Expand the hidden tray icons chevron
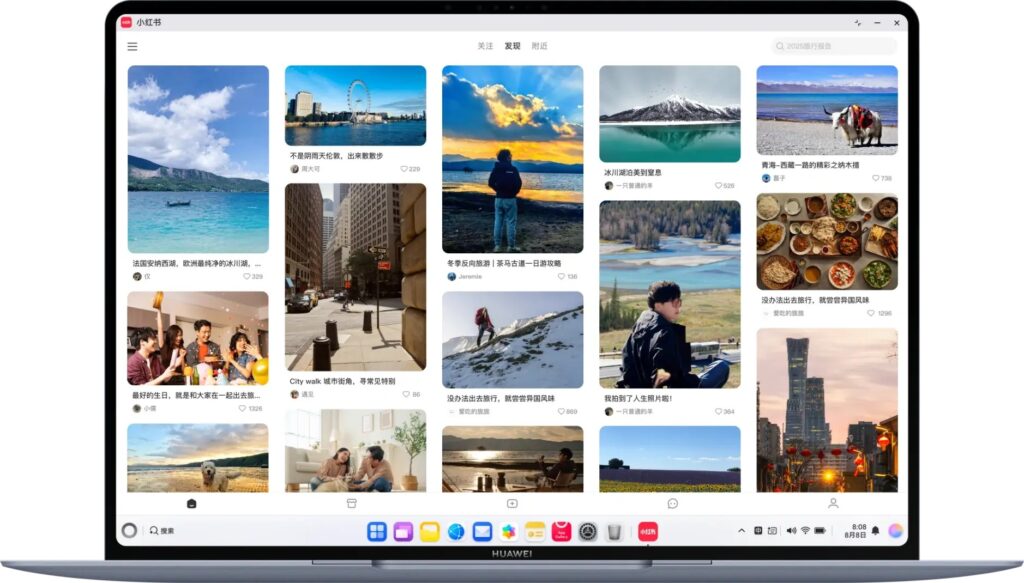The width and height of the screenshot is (1024, 583). (741, 528)
